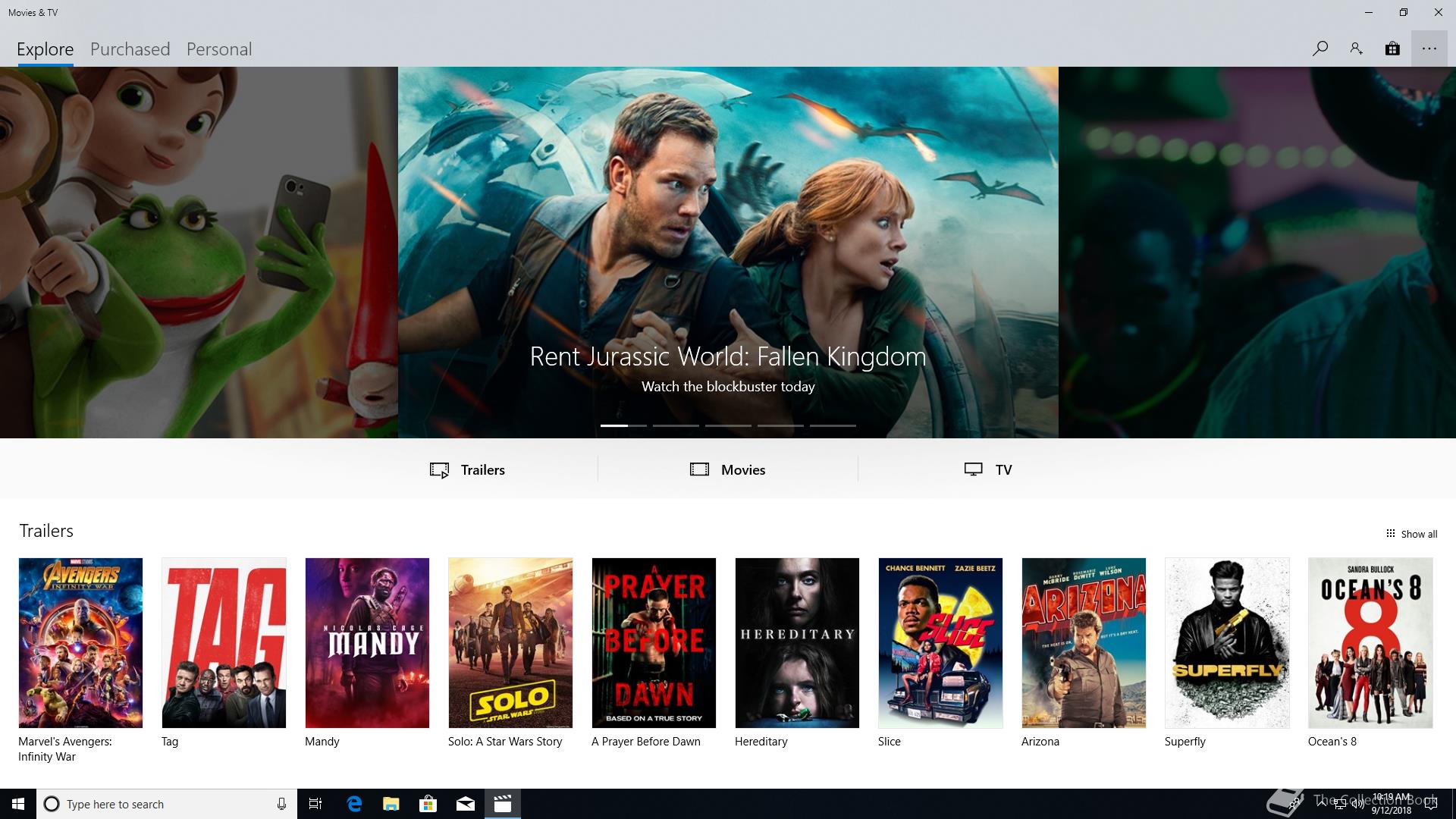Go to the previous banner with the gnome

pos(199,253)
